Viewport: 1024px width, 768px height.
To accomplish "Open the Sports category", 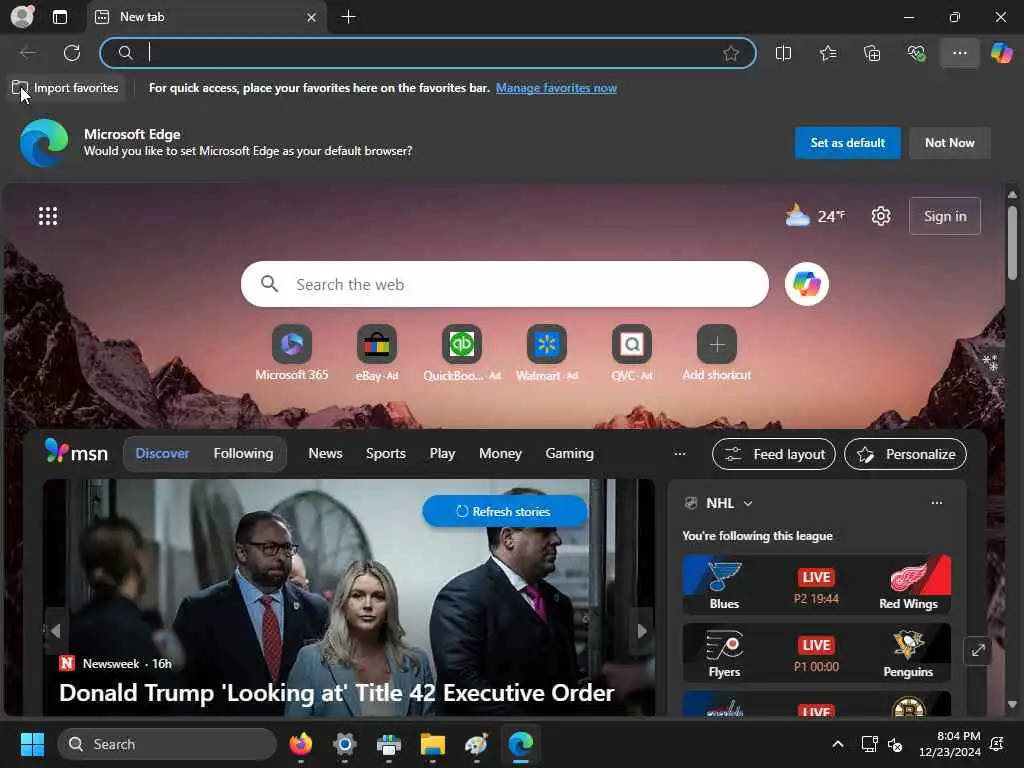I will [386, 454].
